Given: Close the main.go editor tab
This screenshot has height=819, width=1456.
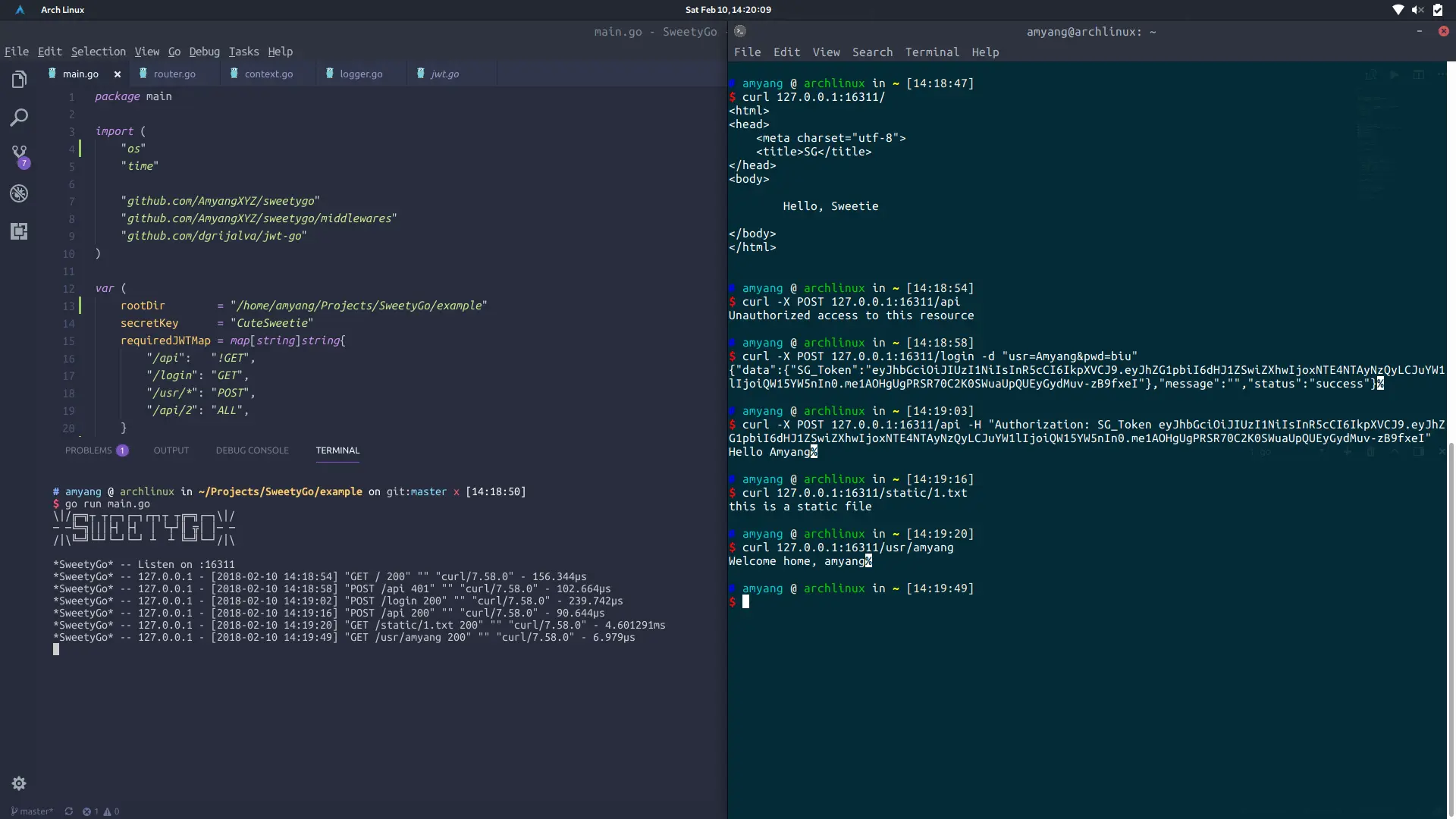Looking at the screenshot, I should pyautogui.click(x=118, y=74).
